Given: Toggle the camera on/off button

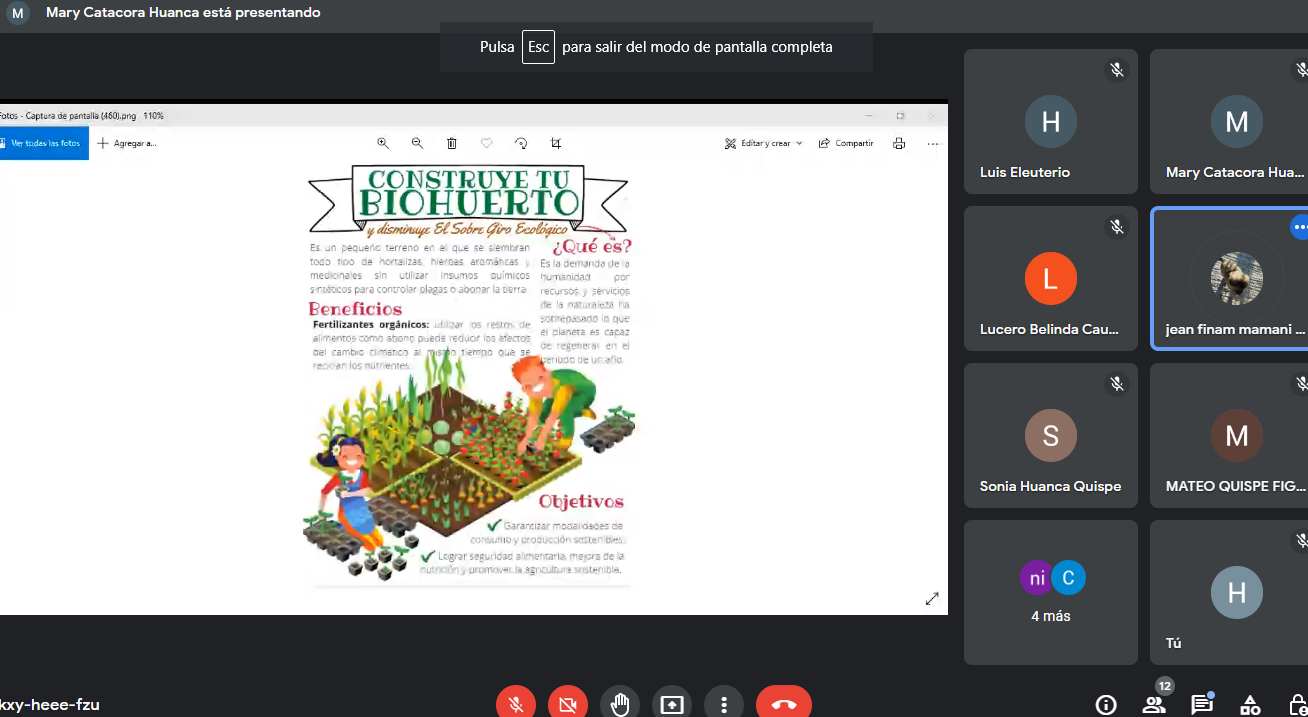Looking at the screenshot, I should click(568, 704).
